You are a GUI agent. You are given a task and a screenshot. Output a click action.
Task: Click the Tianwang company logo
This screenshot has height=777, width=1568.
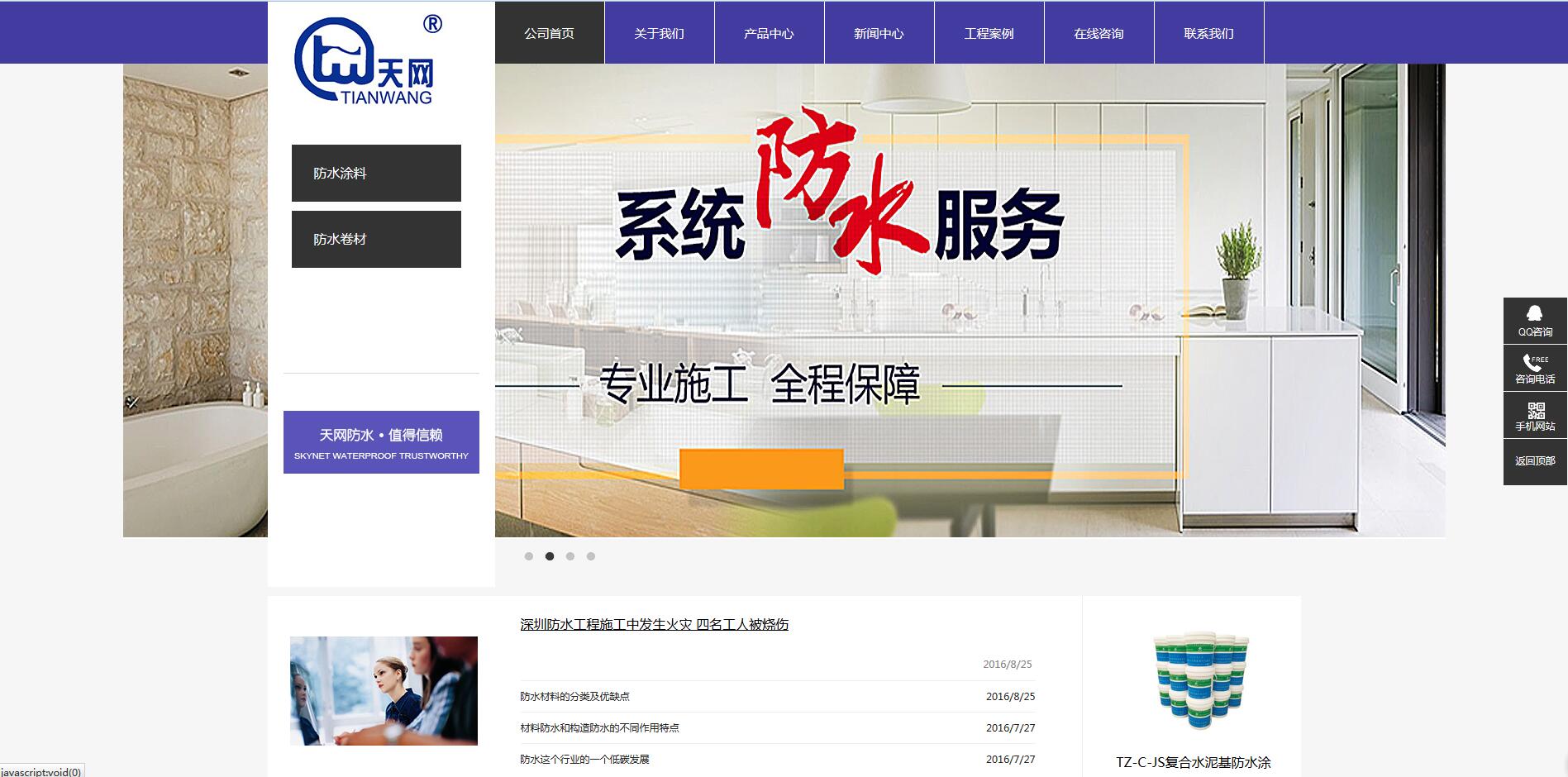click(369, 60)
